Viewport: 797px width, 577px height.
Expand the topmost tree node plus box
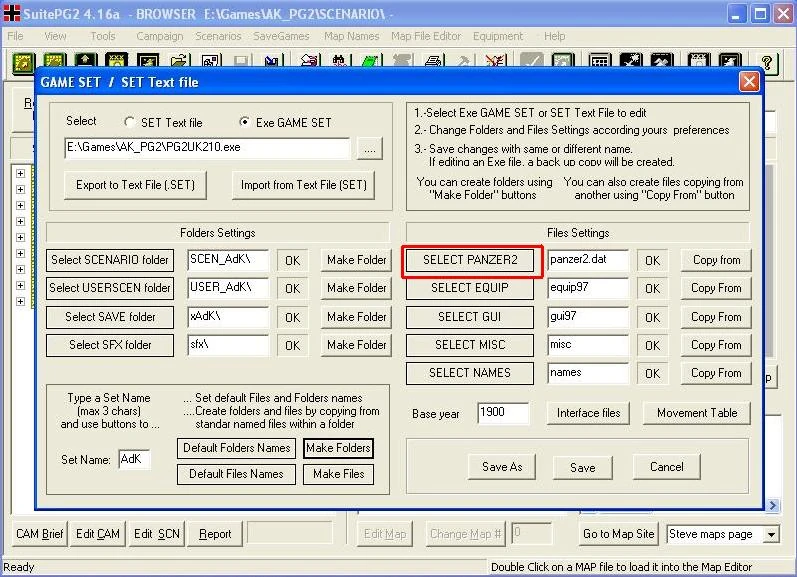[20, 173]
